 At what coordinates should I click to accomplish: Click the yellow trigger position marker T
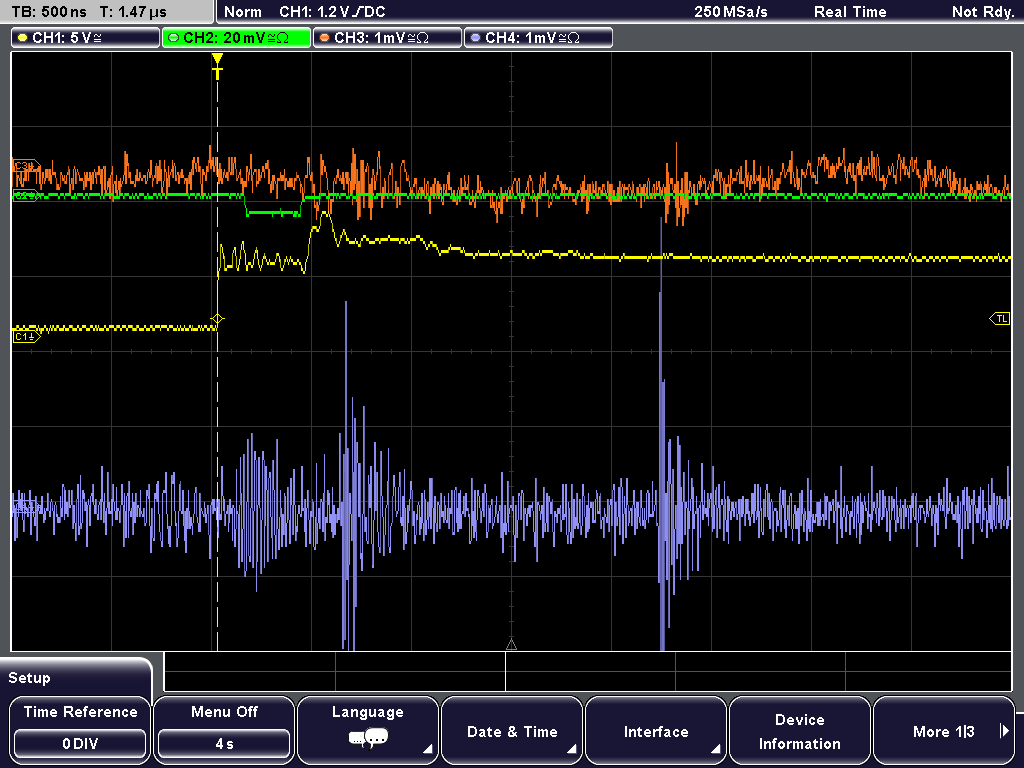[217, 66]
